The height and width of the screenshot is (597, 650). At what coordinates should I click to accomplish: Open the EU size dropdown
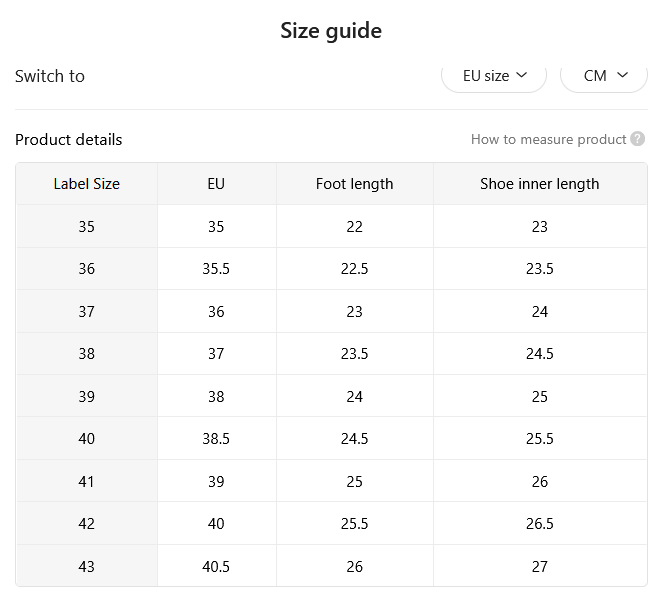pos(494,76)
